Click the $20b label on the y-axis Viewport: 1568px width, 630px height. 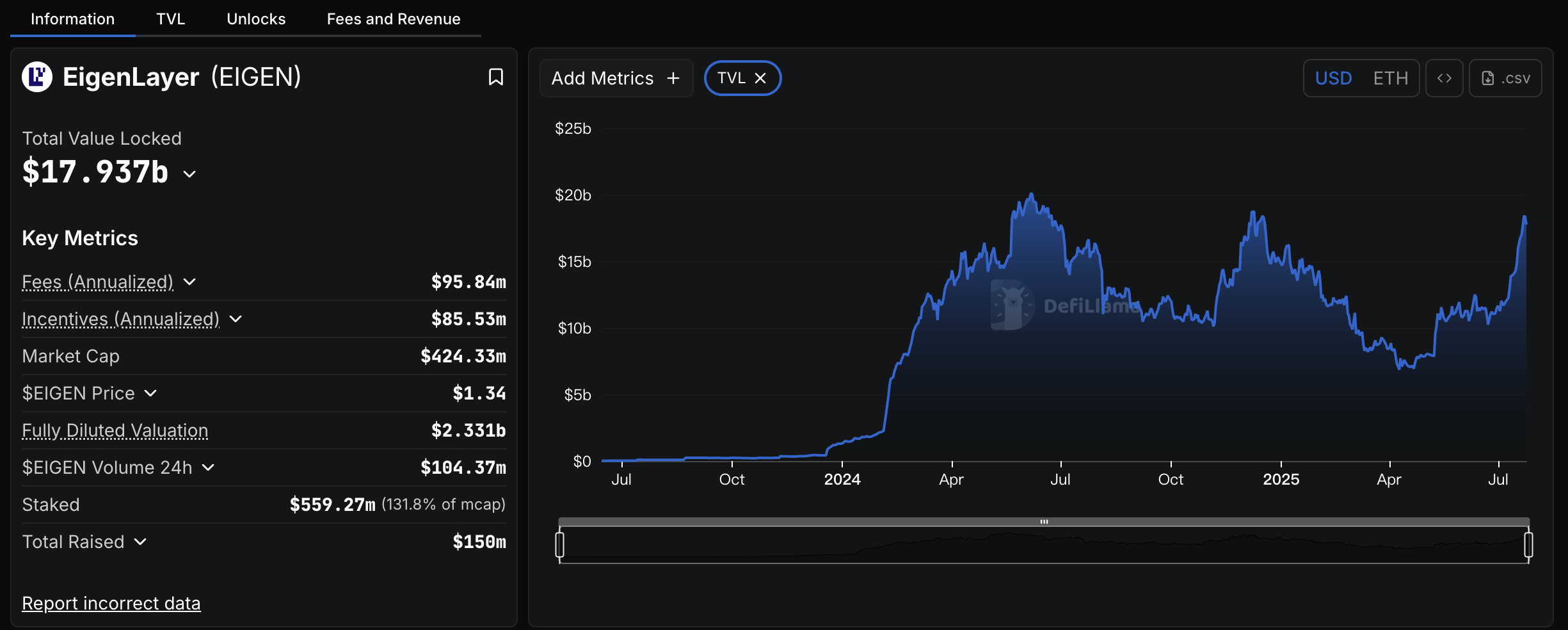(x=573, y=195)
